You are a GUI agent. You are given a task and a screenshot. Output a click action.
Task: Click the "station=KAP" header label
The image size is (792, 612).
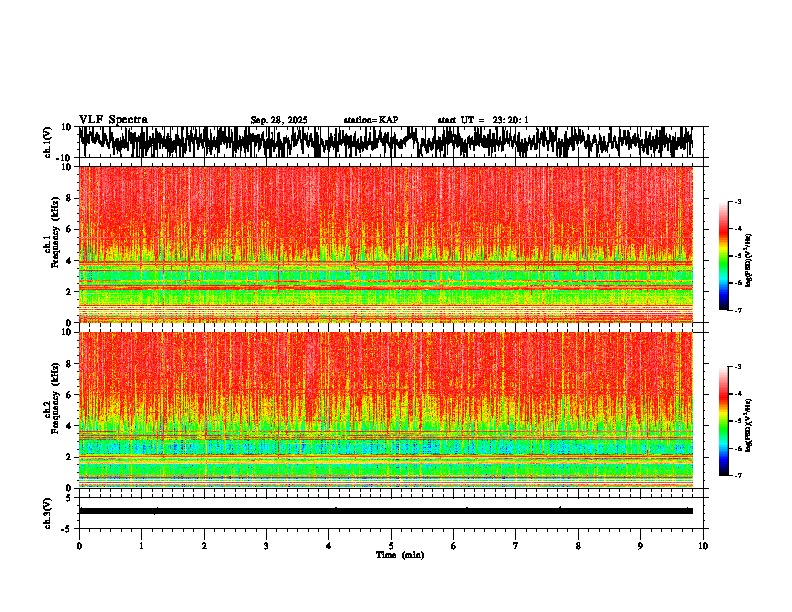pyautogui.click(x=371, y=120)
